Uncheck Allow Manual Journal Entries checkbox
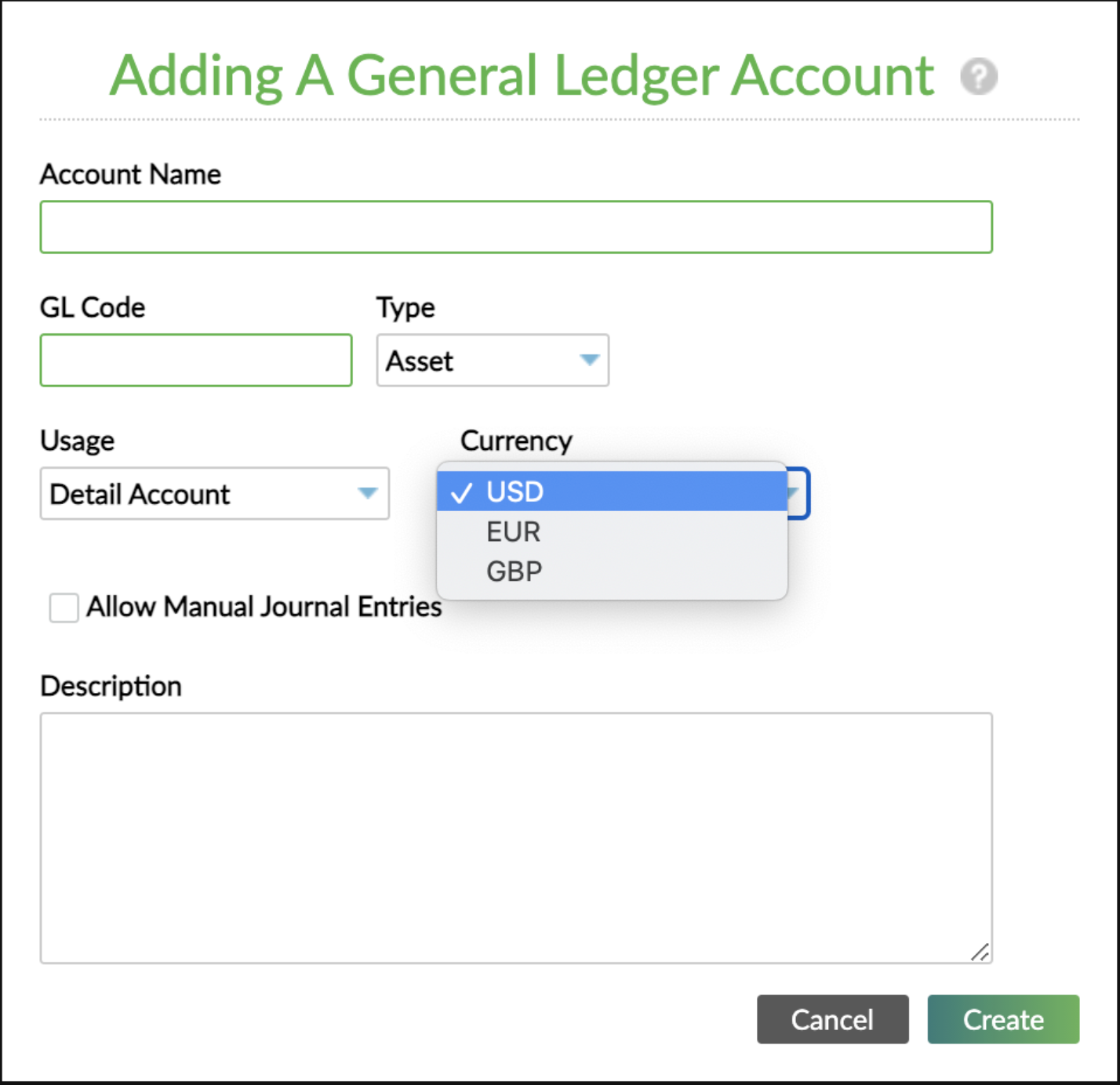1120x1085 pixels. (x=64, y=607)
